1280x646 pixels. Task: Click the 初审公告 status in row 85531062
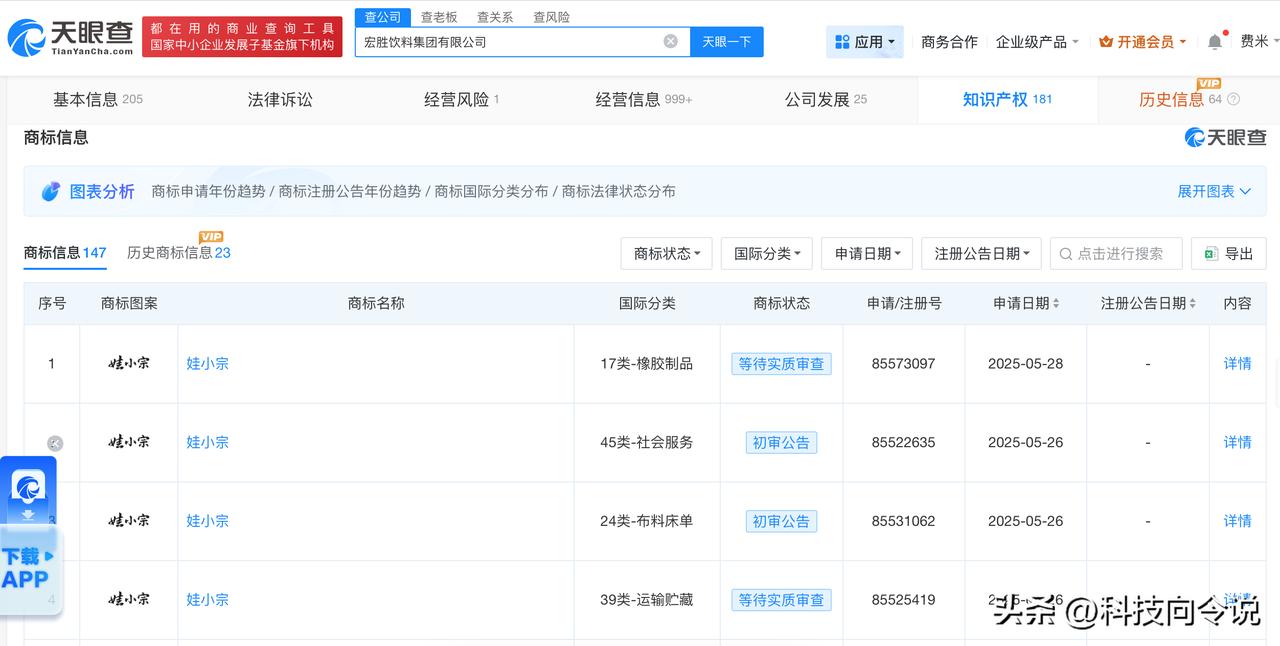781,521
